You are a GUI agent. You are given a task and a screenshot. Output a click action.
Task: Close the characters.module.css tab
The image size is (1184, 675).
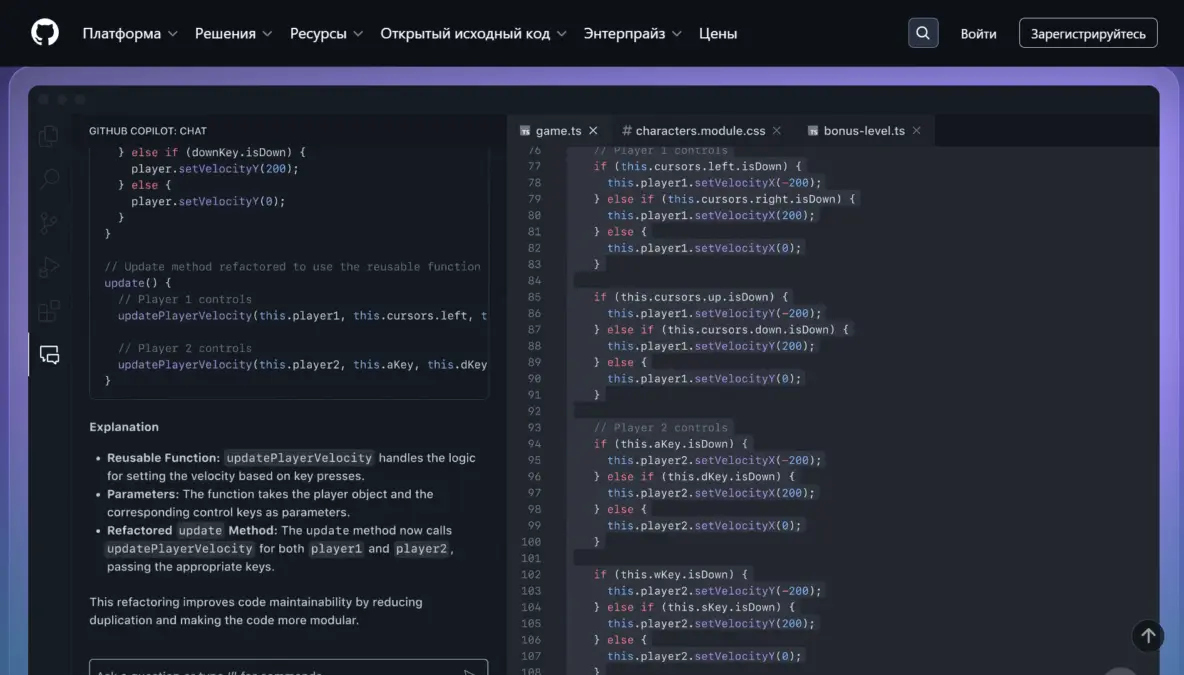pos(777,131)
